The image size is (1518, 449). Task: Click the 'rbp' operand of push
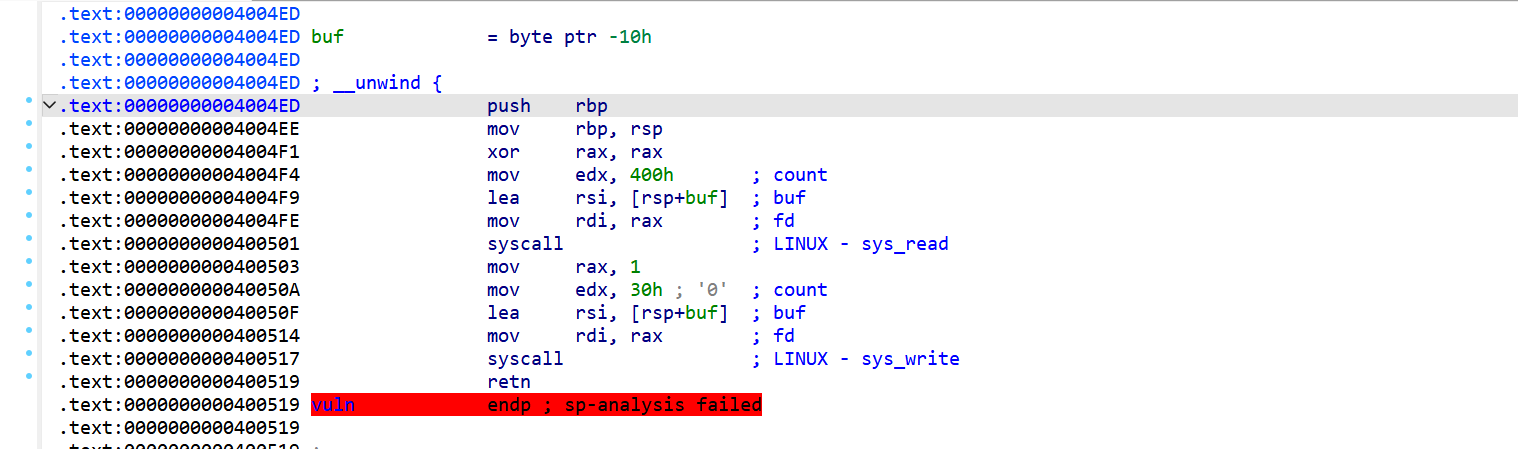[x=592, y=106]
